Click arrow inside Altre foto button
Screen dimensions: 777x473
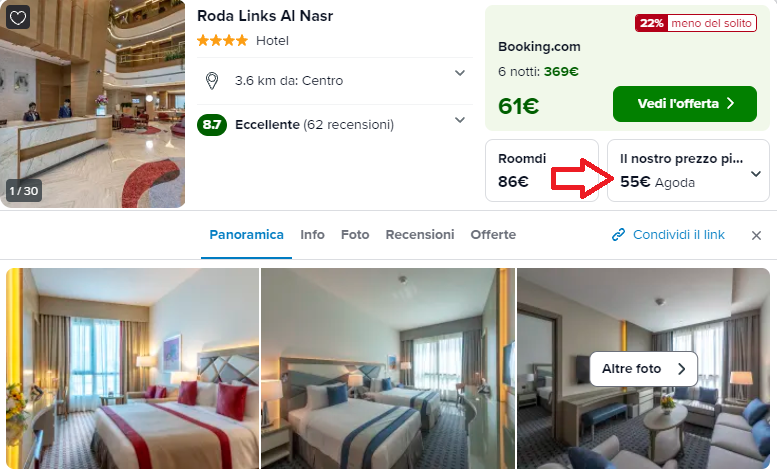(682, 369)
